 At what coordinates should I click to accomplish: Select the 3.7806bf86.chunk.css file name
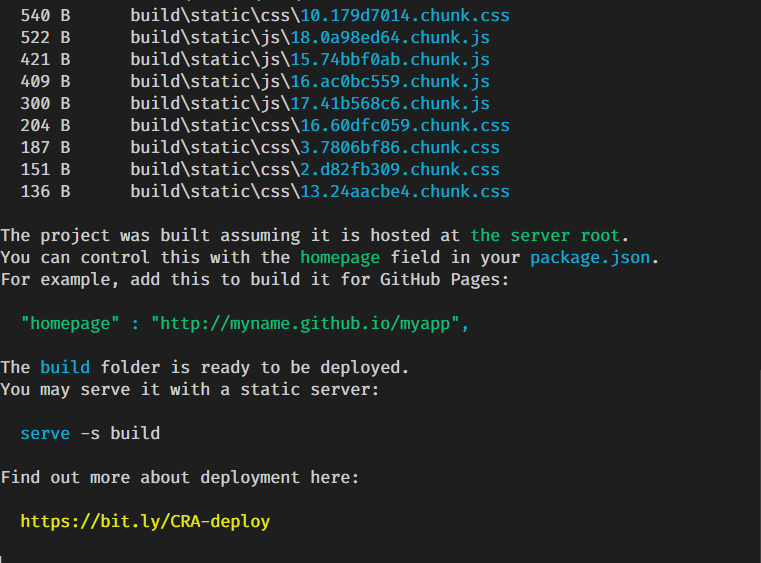pos(400,148)
